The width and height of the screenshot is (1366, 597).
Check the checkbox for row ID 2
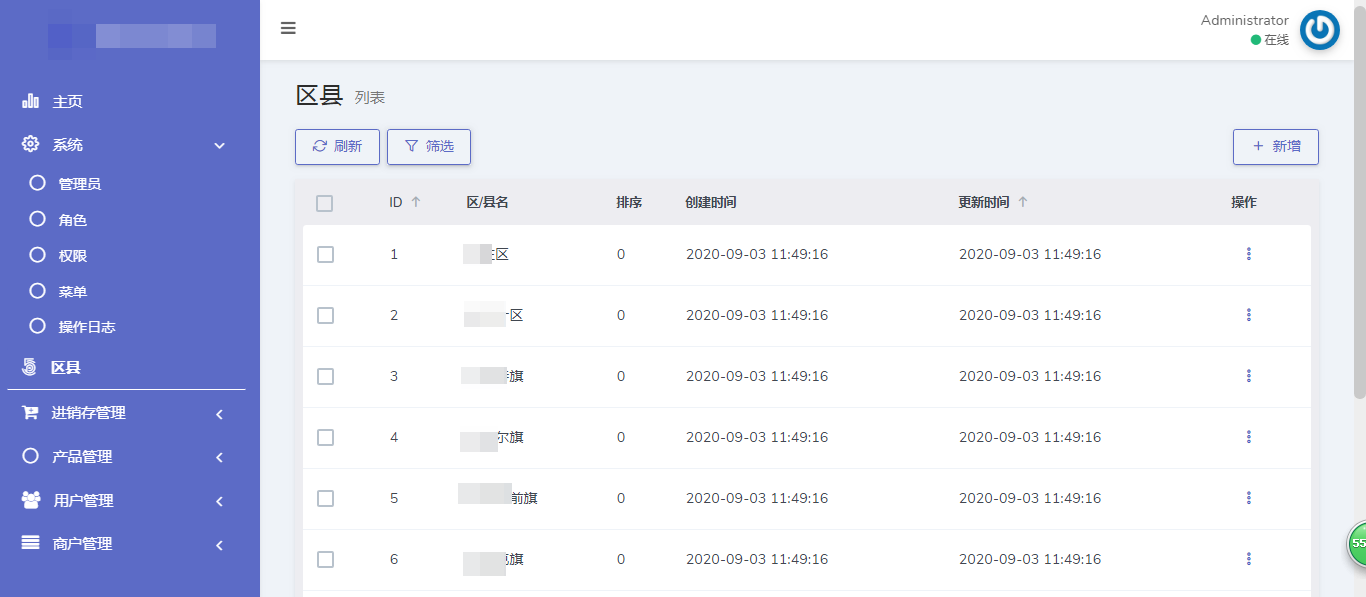point(325,315)
